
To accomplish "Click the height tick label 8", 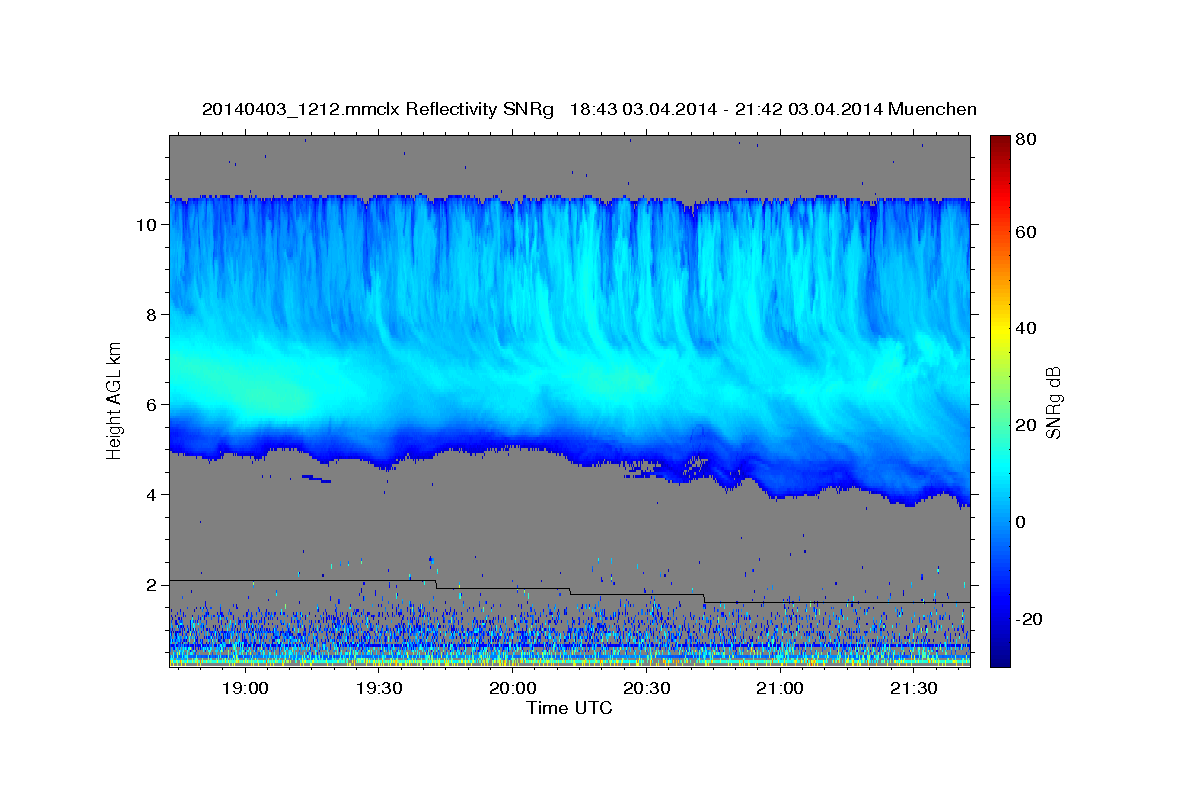I will pyautogui.click(x=151, y=315).
